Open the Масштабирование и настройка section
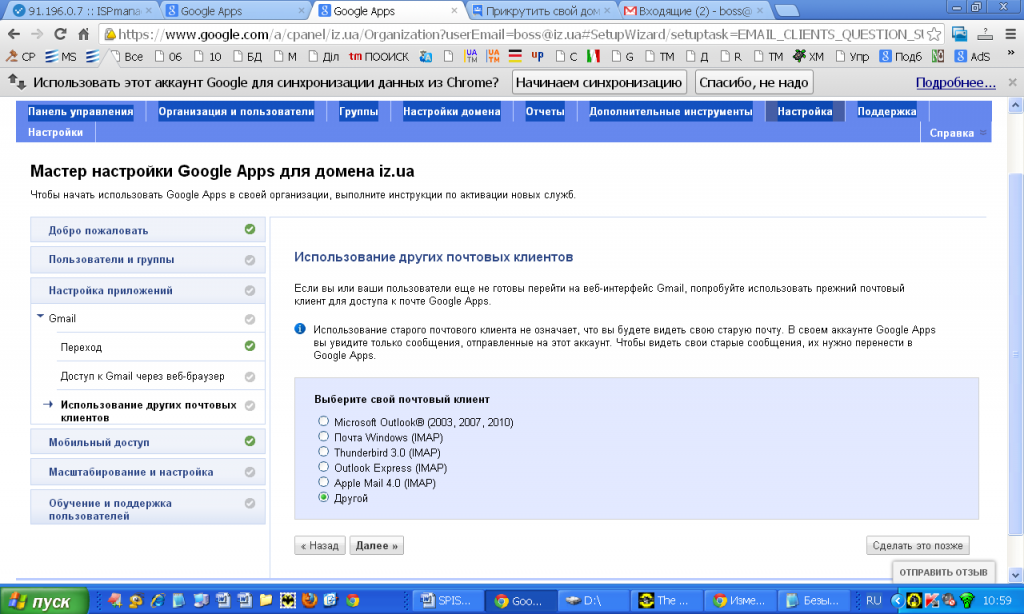Screen dimensions: 1024x614 click(148, 472)
